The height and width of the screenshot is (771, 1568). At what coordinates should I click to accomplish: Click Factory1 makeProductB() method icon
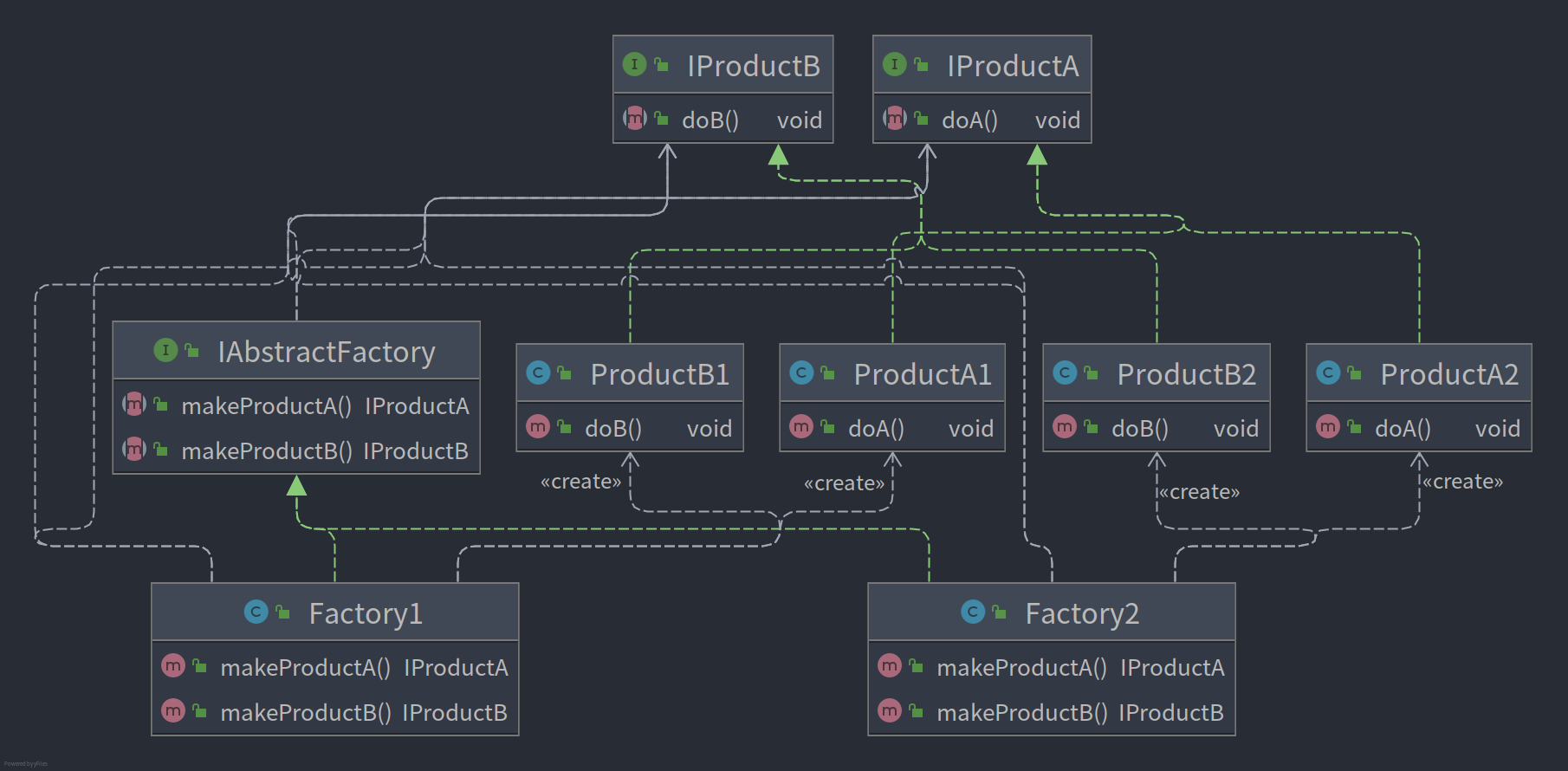173,710
